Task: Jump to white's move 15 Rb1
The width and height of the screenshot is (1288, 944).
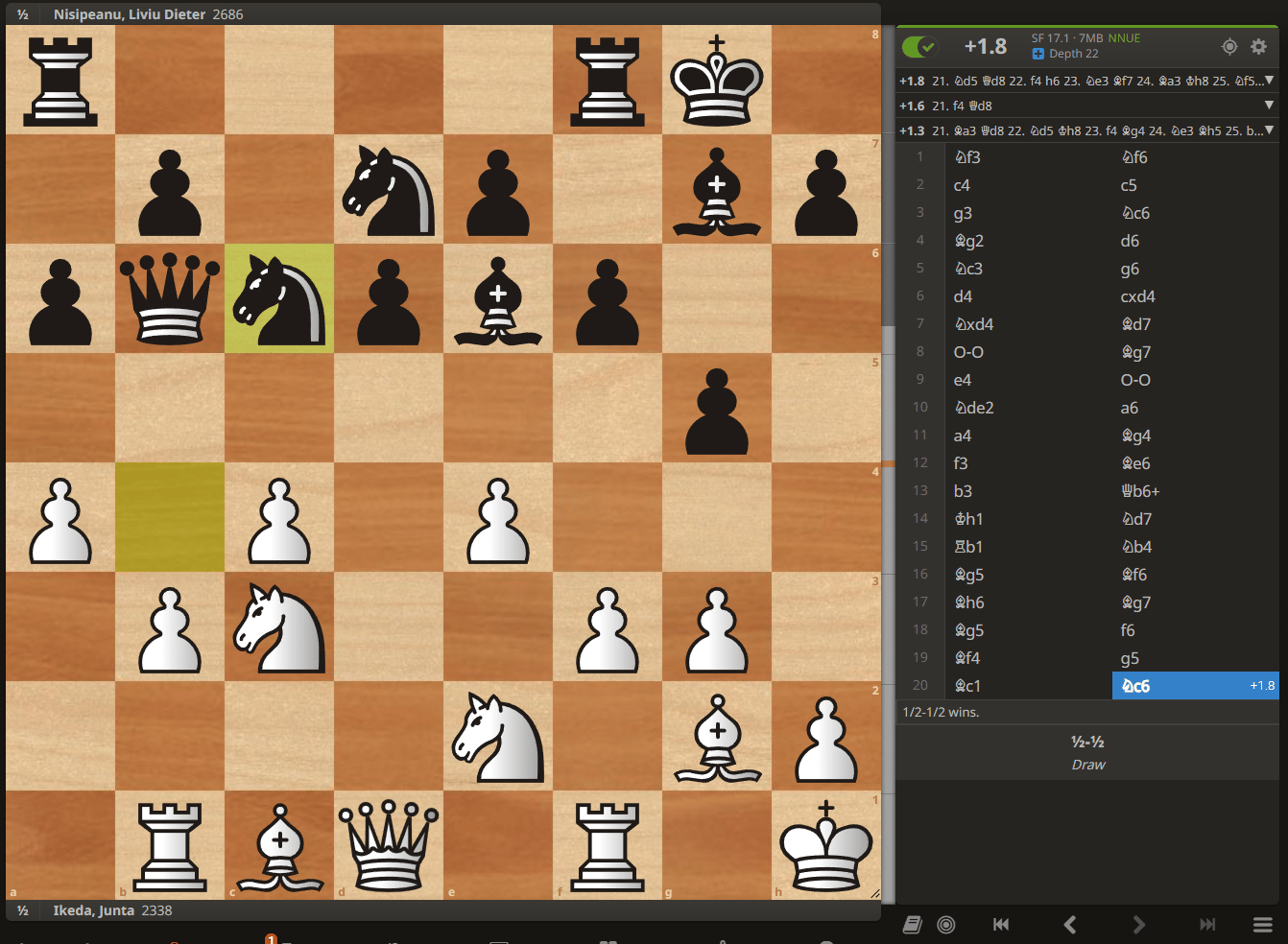Action: pos(968,547)
